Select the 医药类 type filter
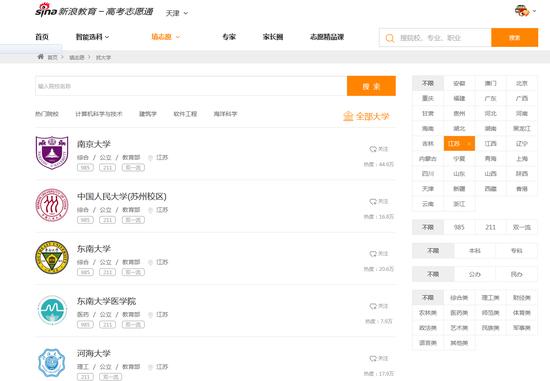Screen dimensions: 550x381 point(459,313)
